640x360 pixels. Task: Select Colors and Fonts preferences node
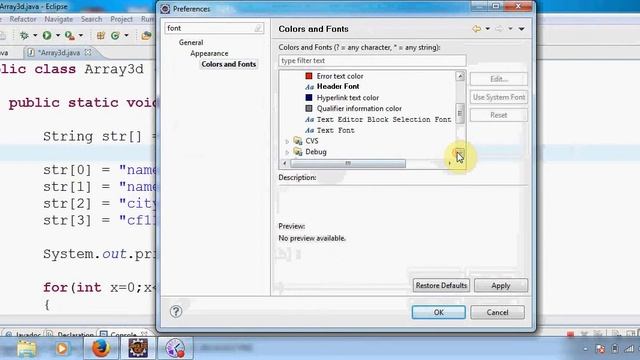click(229, 64)
